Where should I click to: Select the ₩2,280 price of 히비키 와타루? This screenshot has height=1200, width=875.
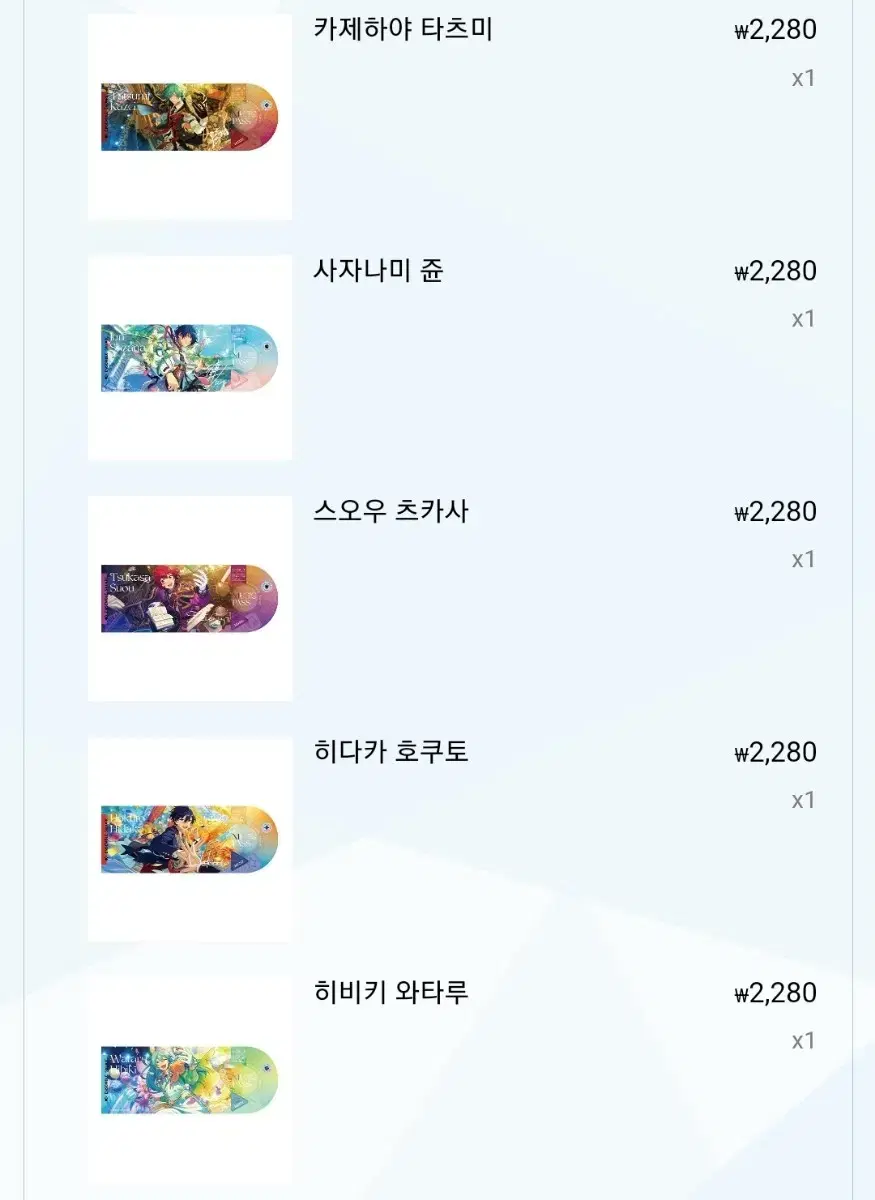[x=775, y=993]
